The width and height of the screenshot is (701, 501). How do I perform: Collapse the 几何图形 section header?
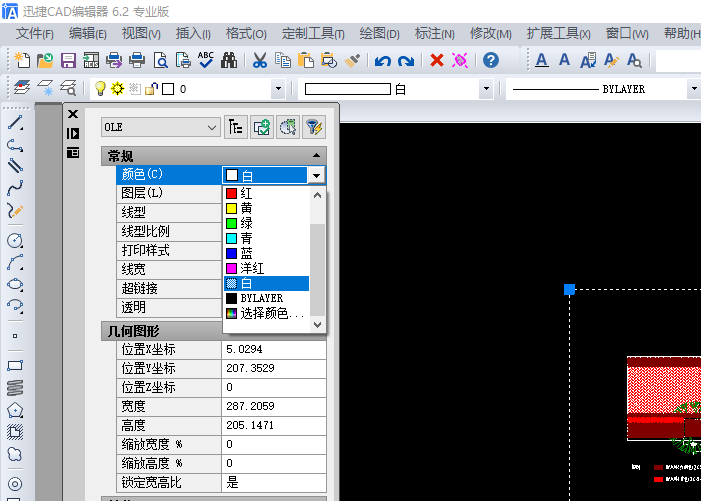pos(162,331)
